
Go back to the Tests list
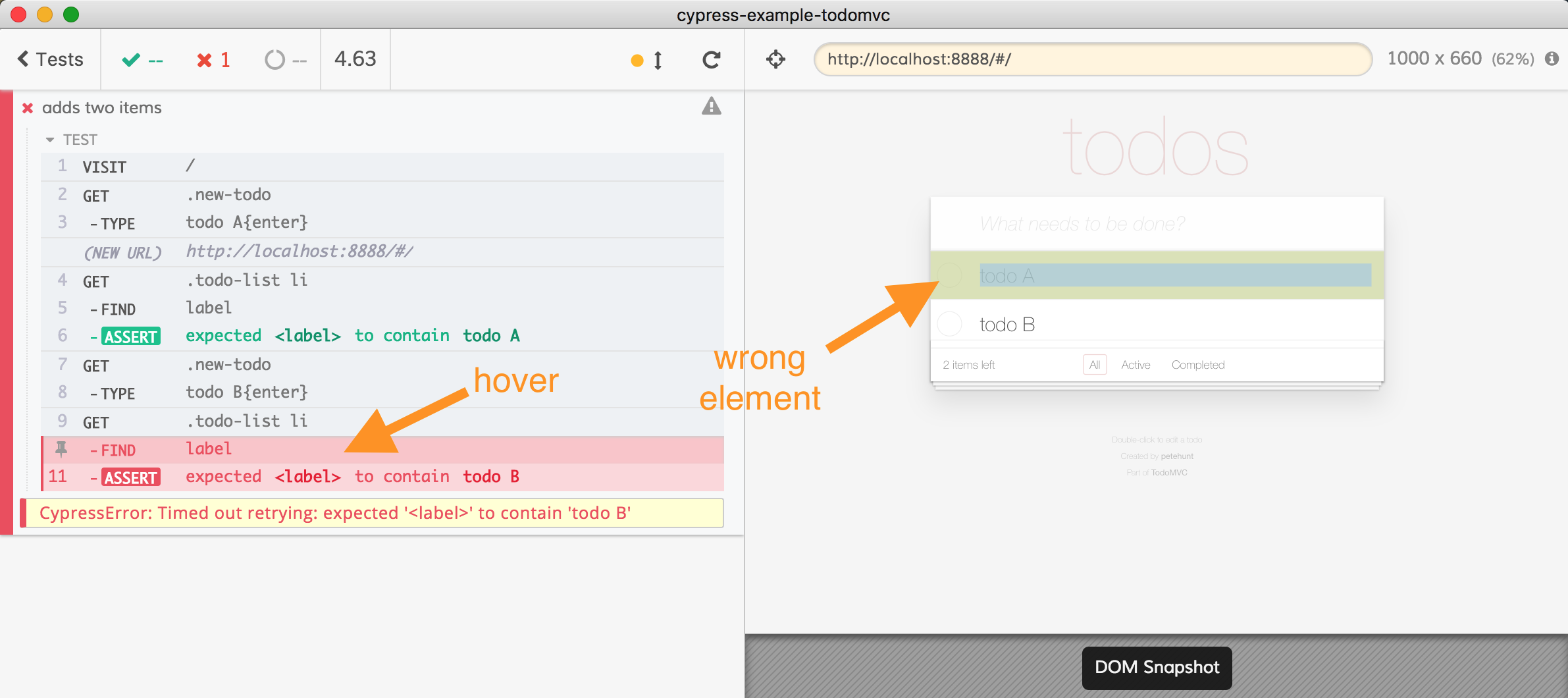tap(50, 59)
